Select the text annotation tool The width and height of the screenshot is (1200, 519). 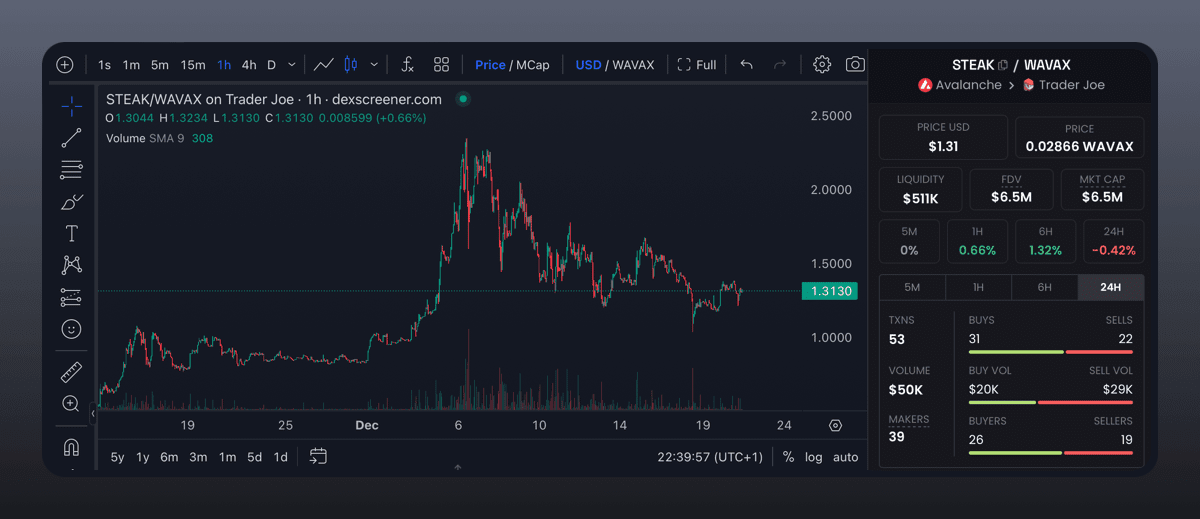(x=71, y=234)
